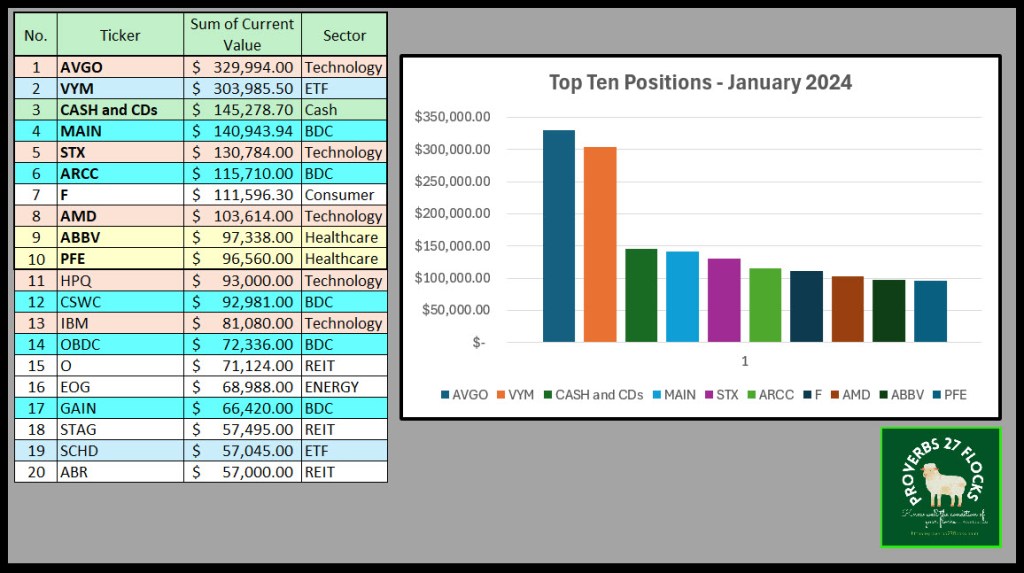Screen dimensions: 1024x573
Task: Click the Proverbs 27 Flocks sheep logo
Action: pos(940,487)
